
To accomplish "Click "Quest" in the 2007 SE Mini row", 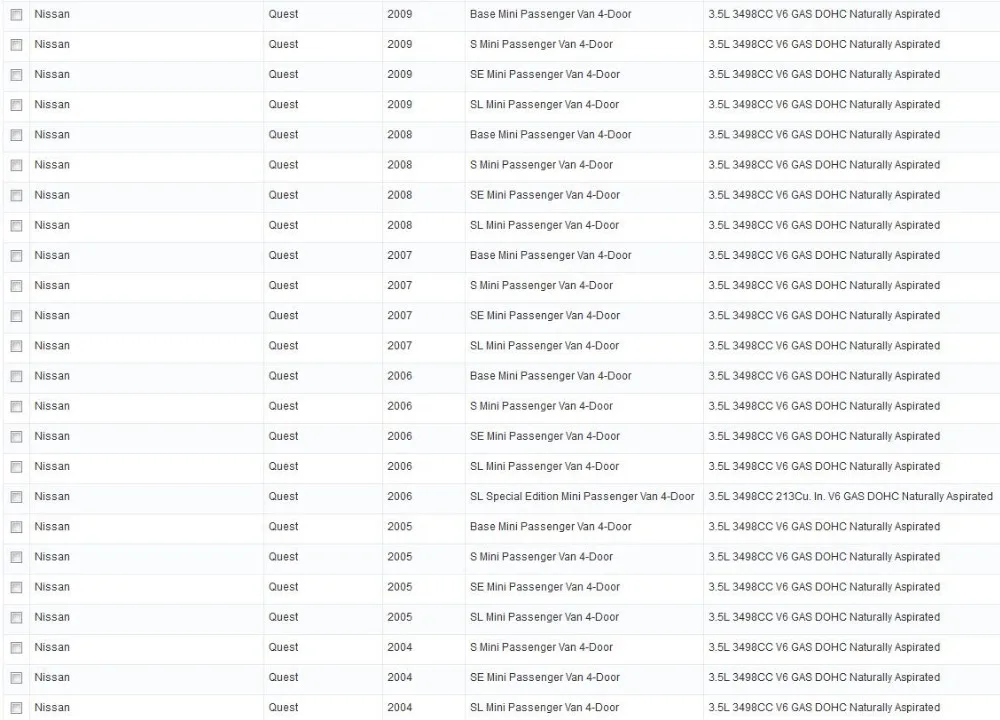I will 283,316.
